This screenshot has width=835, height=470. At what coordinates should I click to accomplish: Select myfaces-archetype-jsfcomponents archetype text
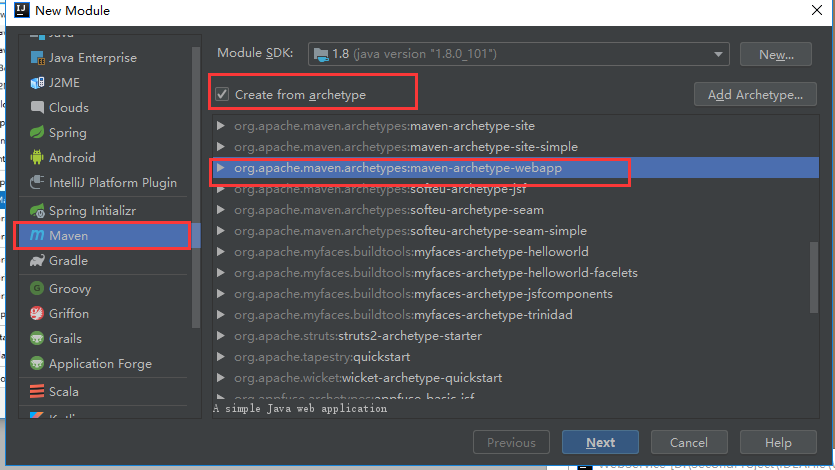(423, 294)
